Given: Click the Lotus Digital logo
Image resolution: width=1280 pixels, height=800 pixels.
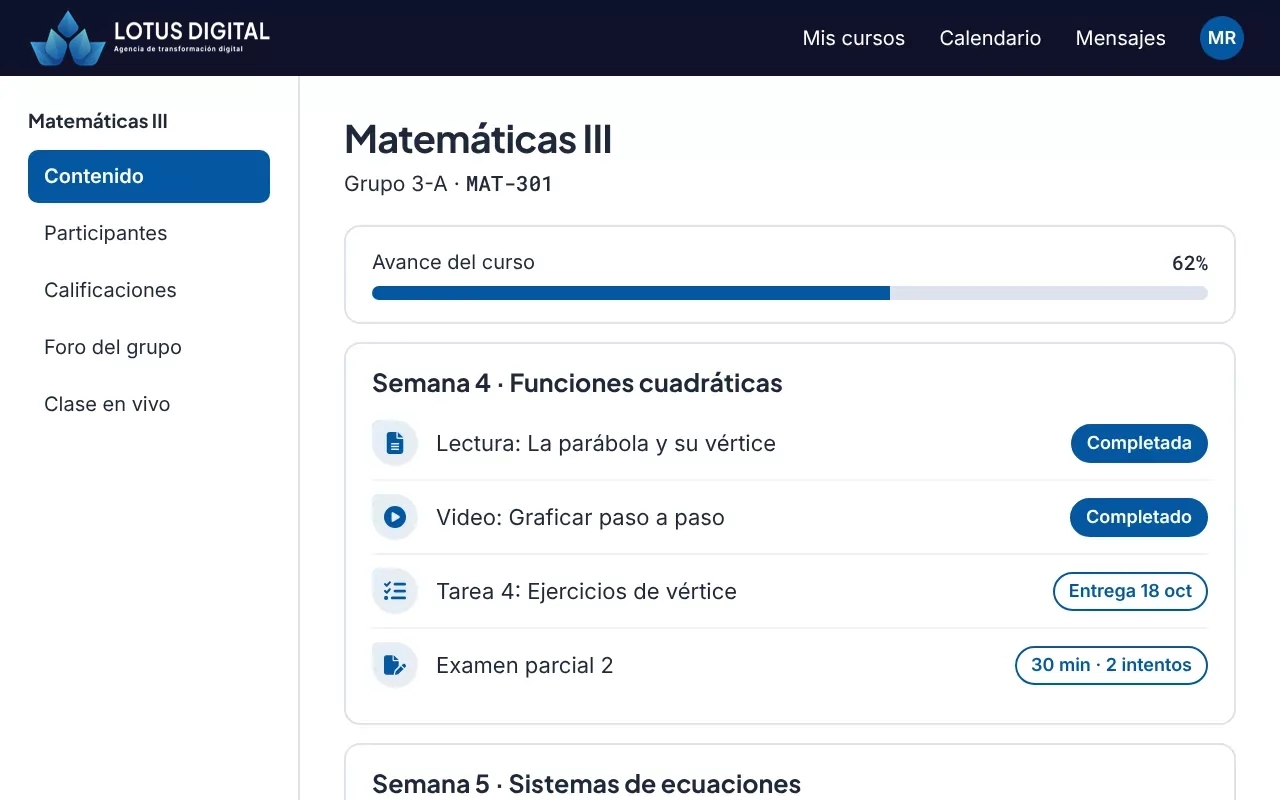Looking at the screenshot, I should (x=150, y=38).
